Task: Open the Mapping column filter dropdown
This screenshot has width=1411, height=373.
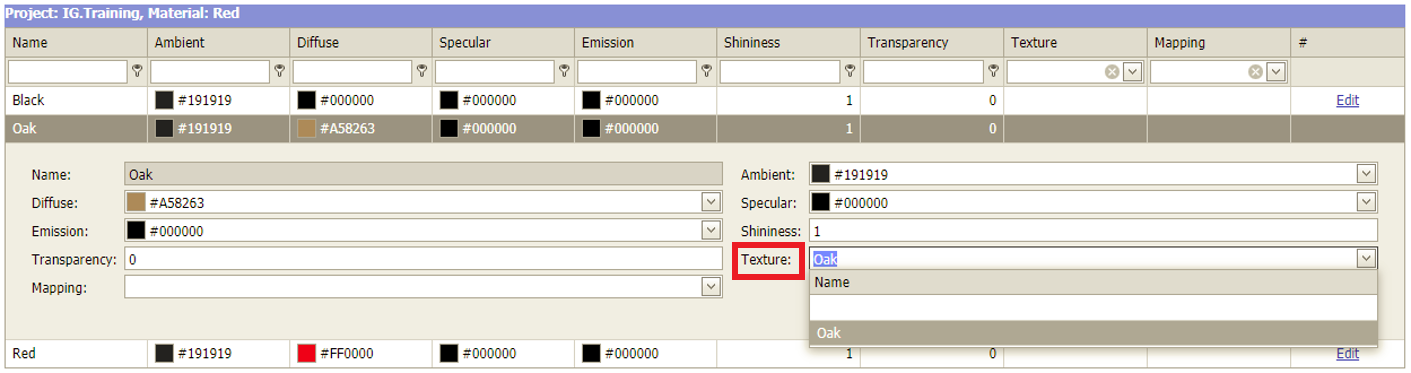Action: 1275,71
